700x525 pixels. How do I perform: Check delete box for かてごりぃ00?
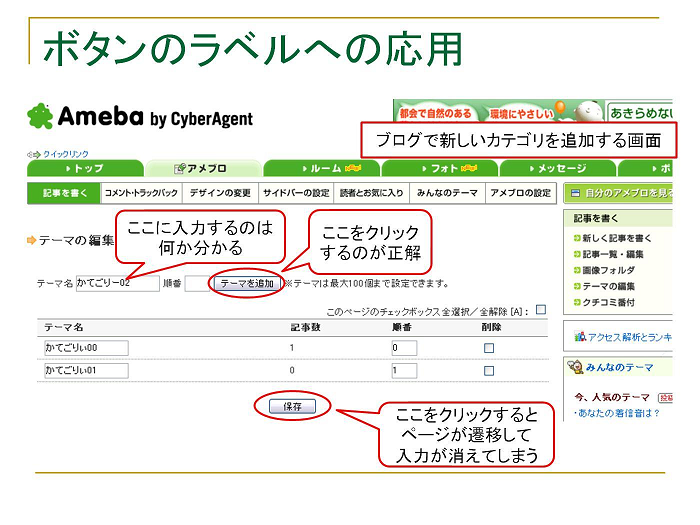click(x=489, y=348)
